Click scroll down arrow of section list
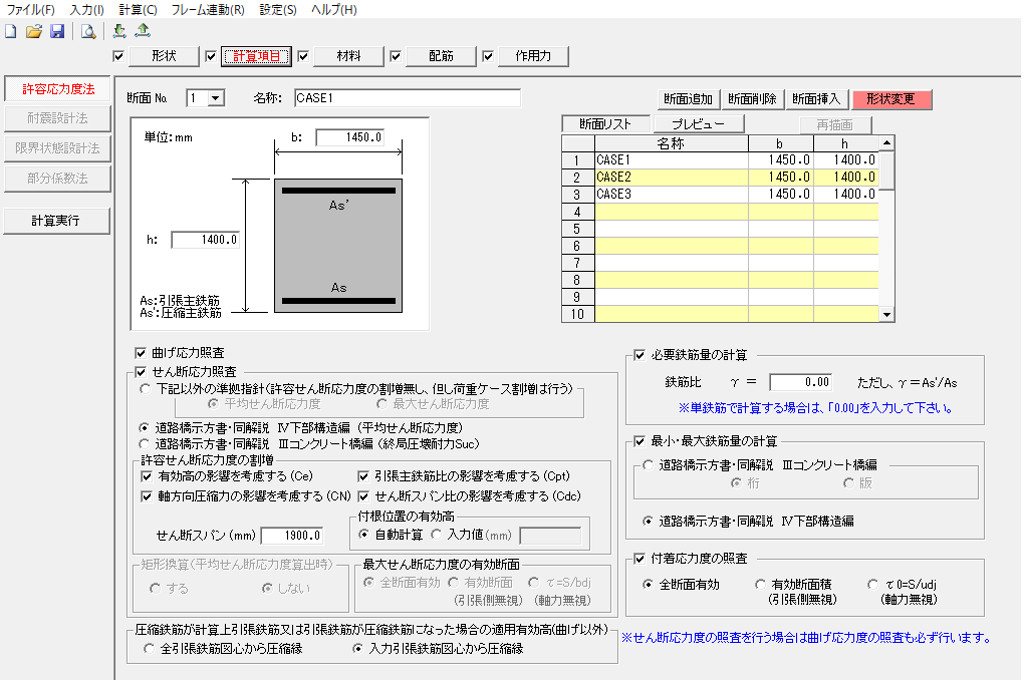The height and width of the screenshot is (682, 1024). click(886, 315)
